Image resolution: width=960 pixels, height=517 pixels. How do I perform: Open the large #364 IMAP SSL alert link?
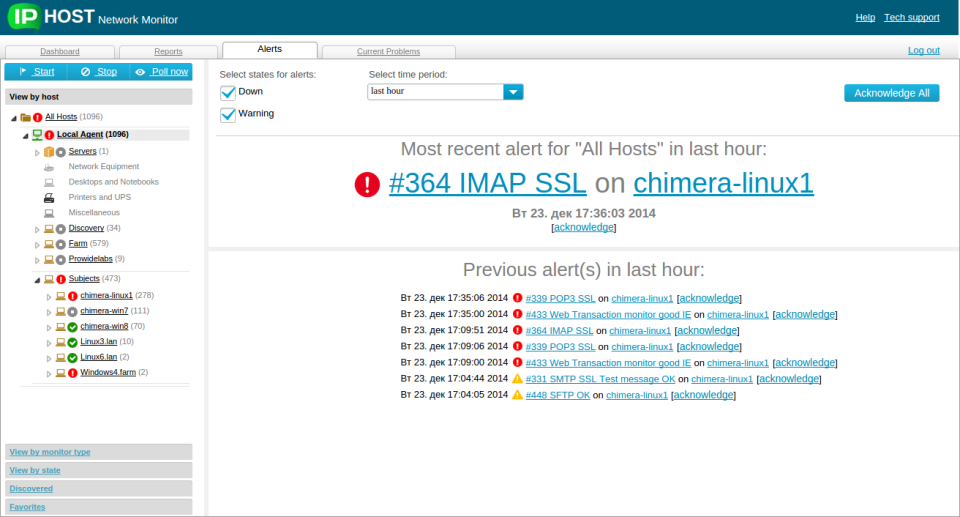(487, 183)
